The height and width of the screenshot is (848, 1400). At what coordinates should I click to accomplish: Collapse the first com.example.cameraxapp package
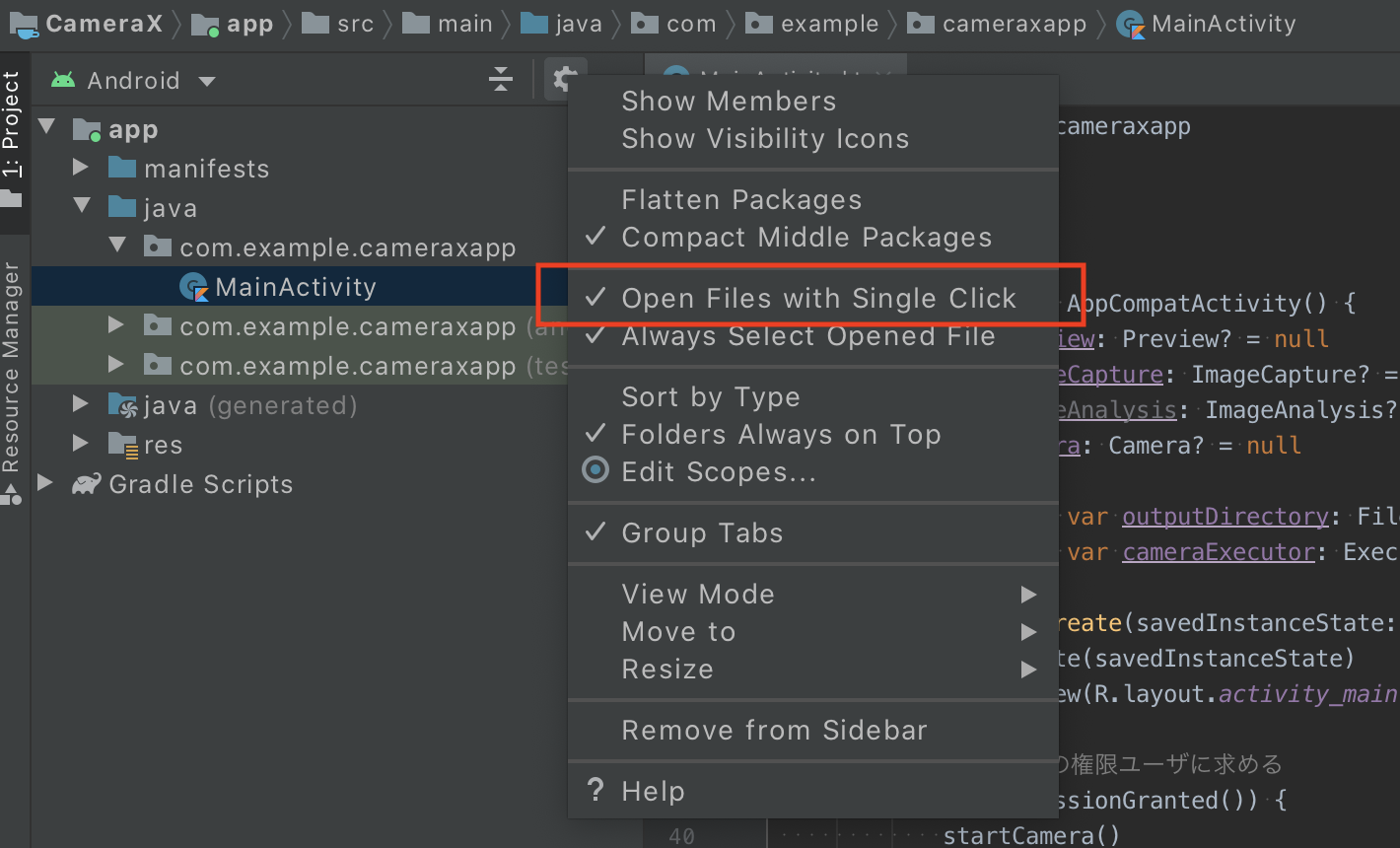click(x=117, y=247)
